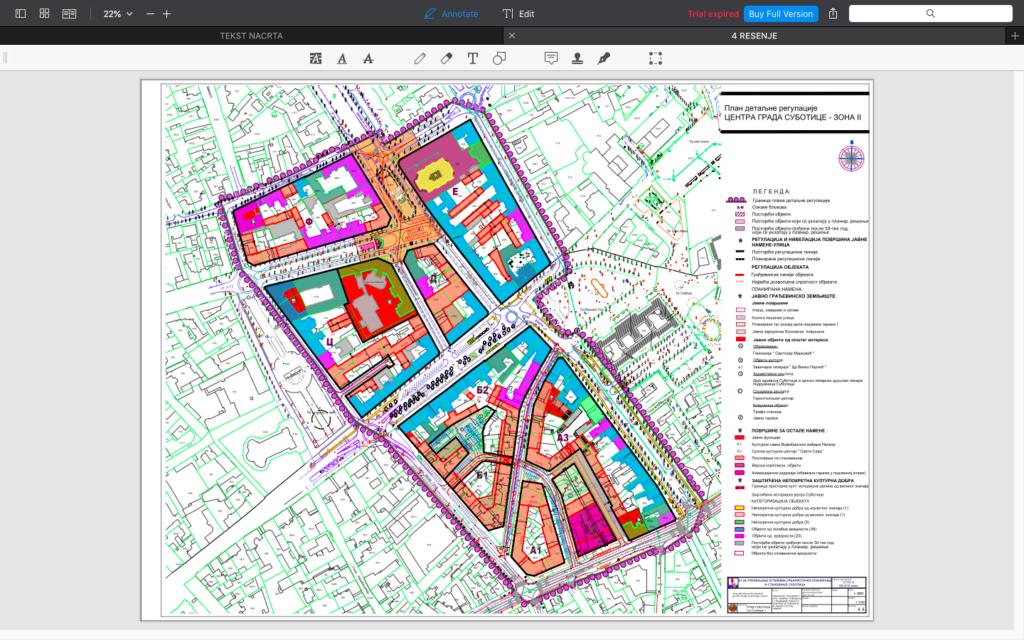This screenshot has width=1024, height=640.
Task: Switch to thumbnail grid view
Action: (x=44, y=14)
